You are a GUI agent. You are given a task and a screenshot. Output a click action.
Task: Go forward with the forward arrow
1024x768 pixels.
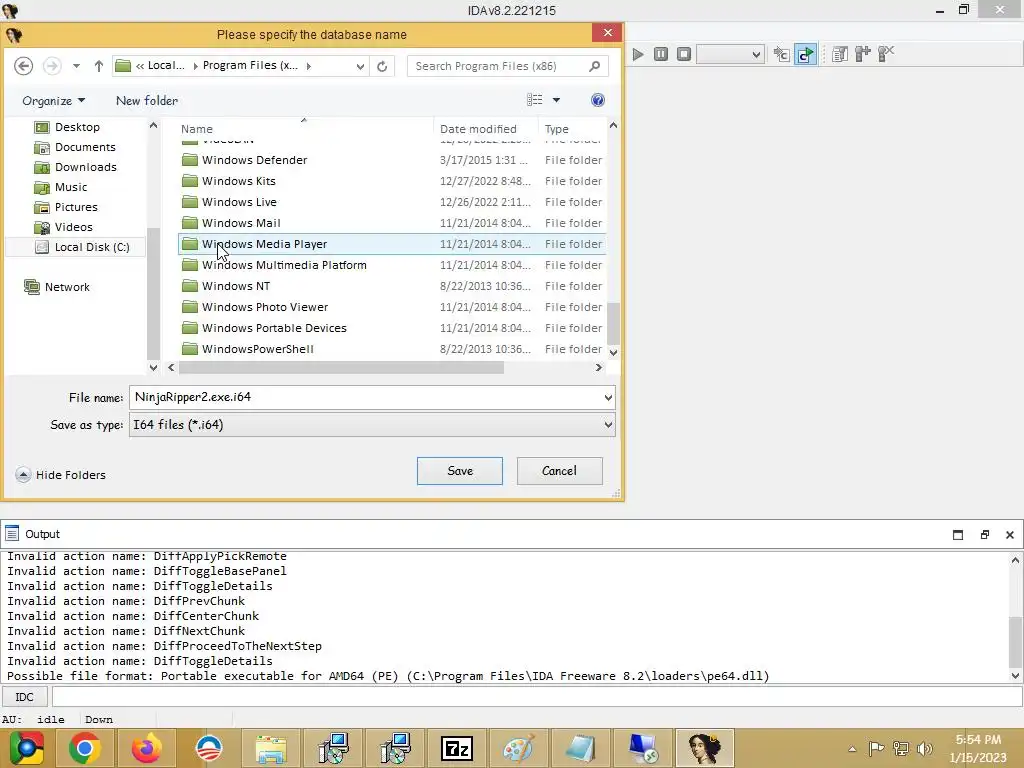(x=52, y=66)
